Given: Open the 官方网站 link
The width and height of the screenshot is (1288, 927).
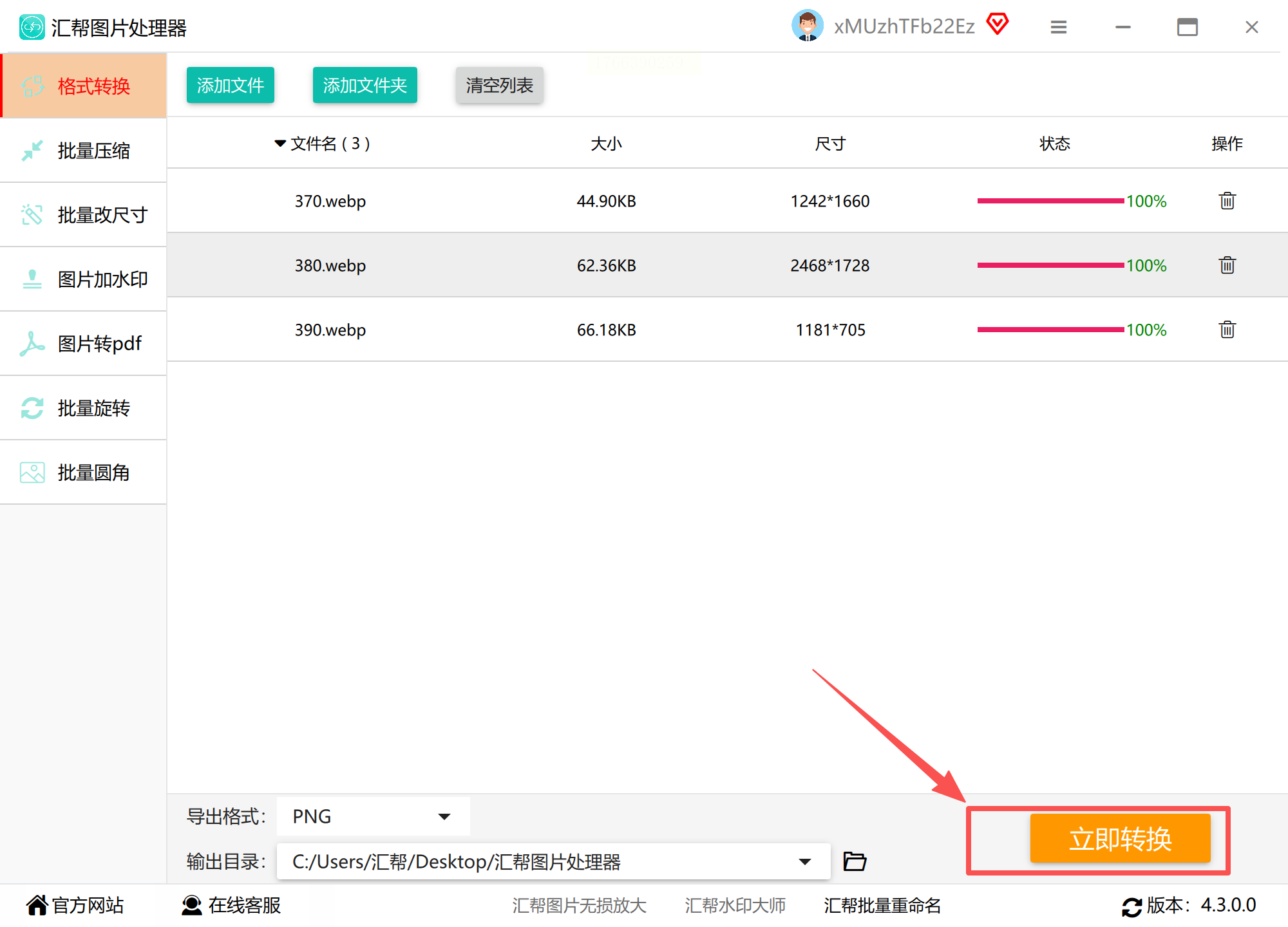Looking at the screenshot, I should tap(75, 905).
